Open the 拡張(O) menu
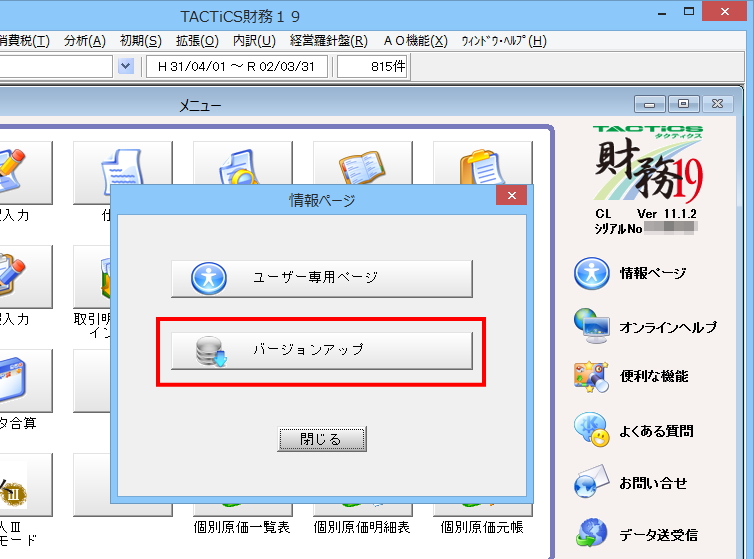Viewport: 754px width, 559px height. pos(197,41)
